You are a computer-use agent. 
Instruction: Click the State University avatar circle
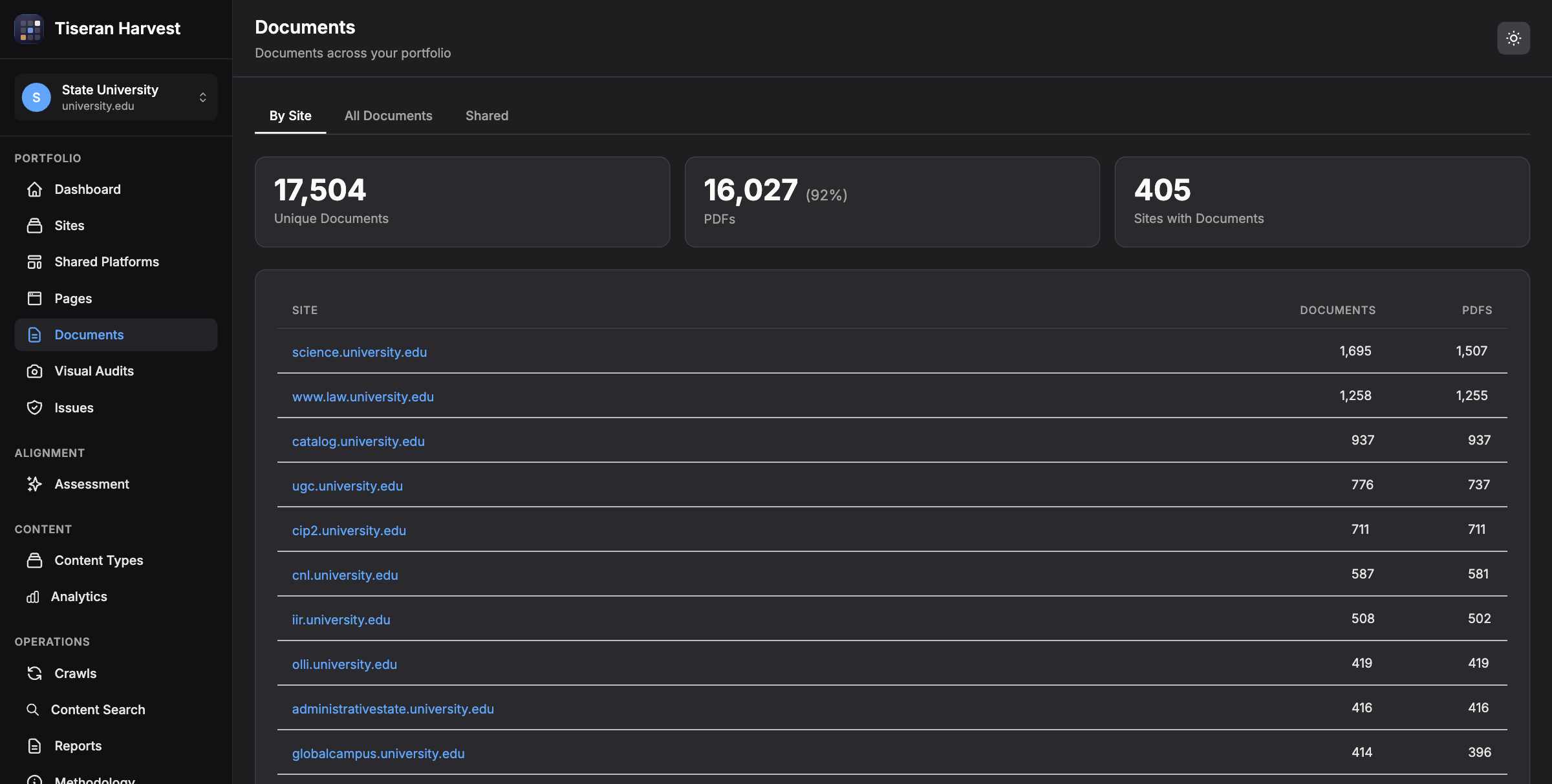(36, 97)
